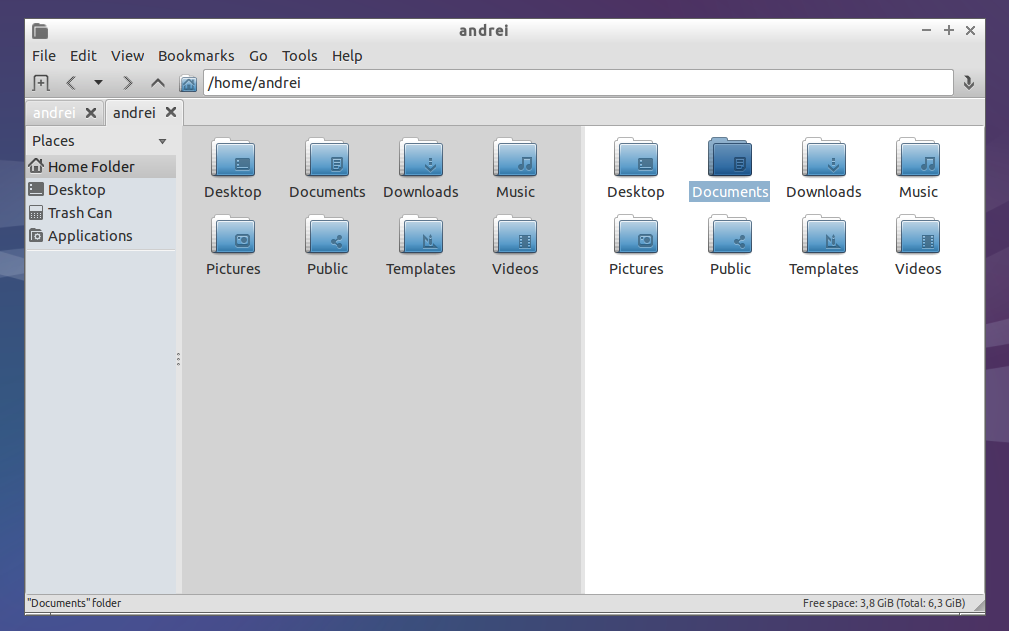Click the window resize grip in status bar corner

pos(979,605)
